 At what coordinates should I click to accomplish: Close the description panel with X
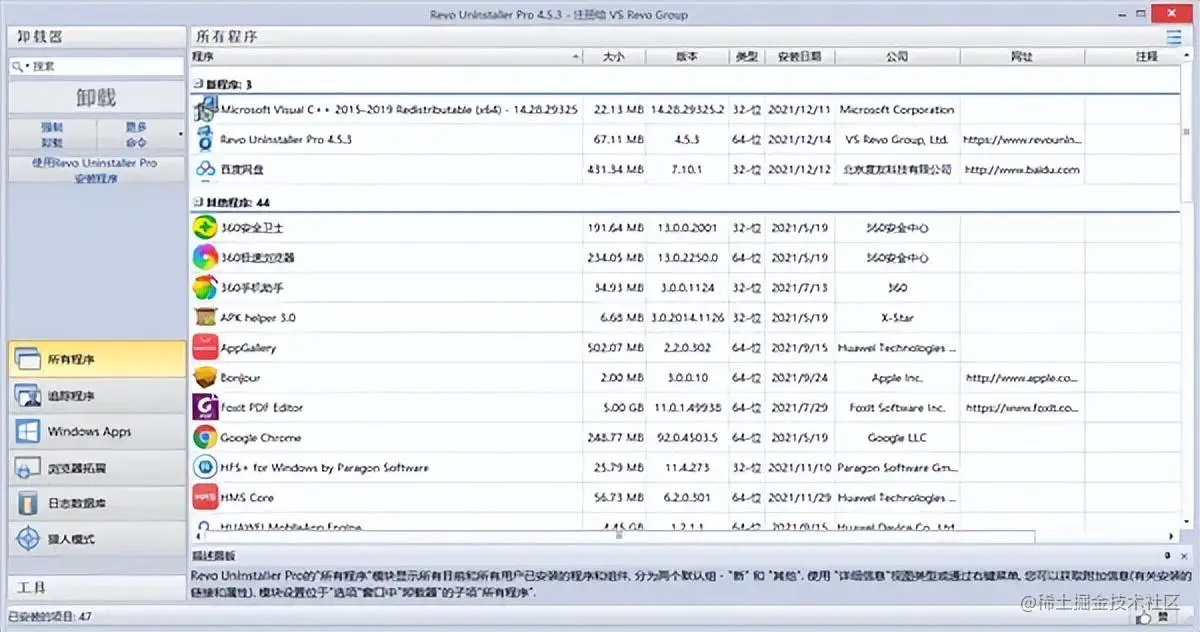(1186, 555)
